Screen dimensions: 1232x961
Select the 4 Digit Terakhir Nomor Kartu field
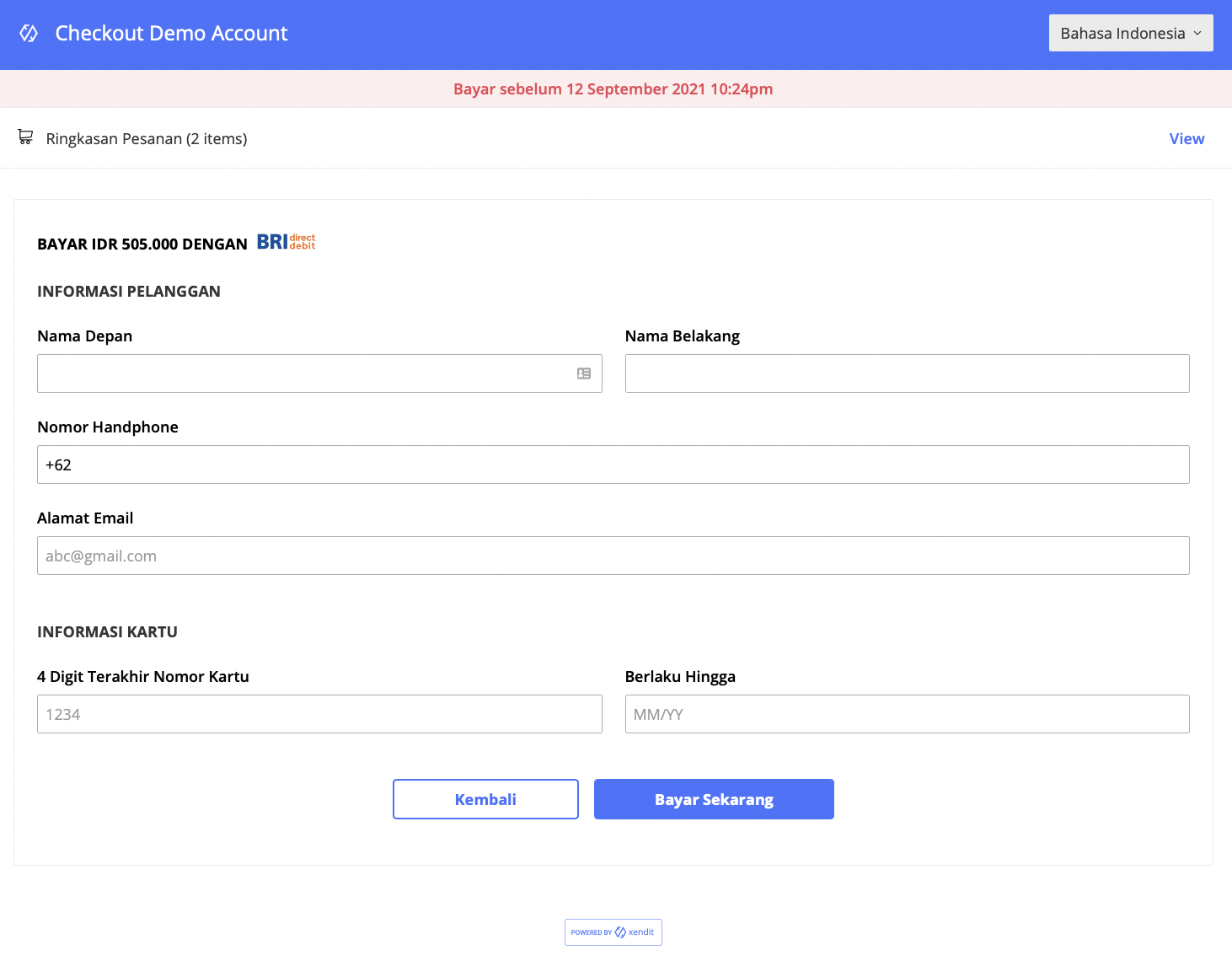click(x=319, y=714)
